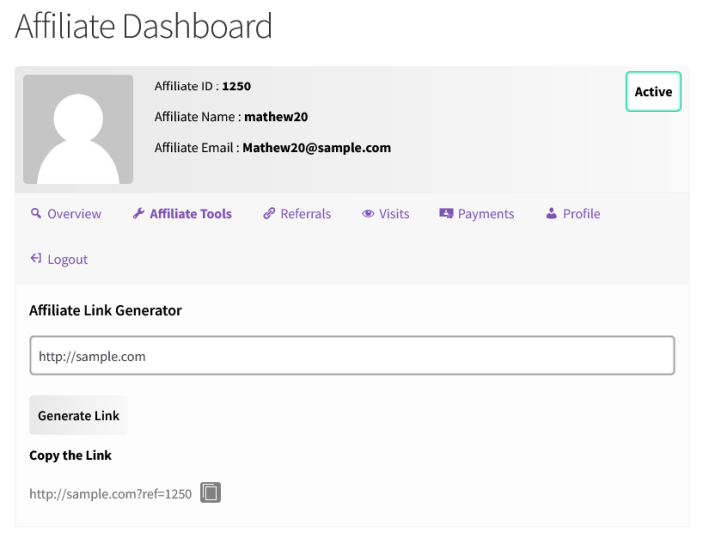Click the generated http://sample.com?ref=1250 link text

(x=110, y=494)
